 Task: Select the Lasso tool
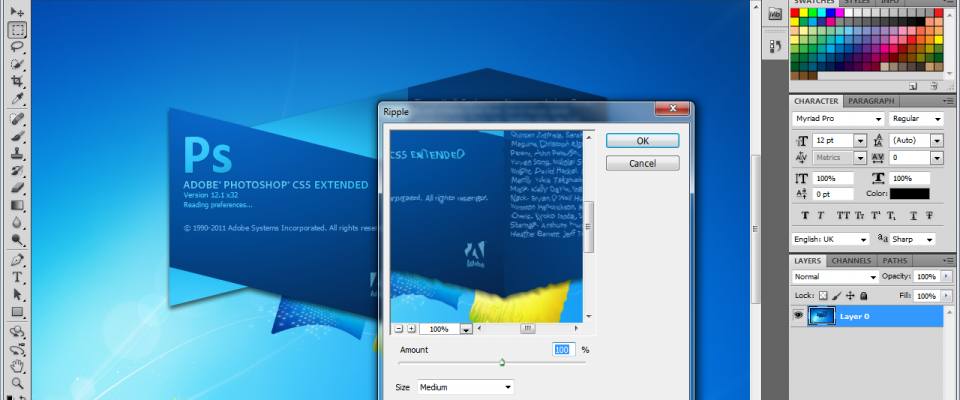click(x=17, y=47)
